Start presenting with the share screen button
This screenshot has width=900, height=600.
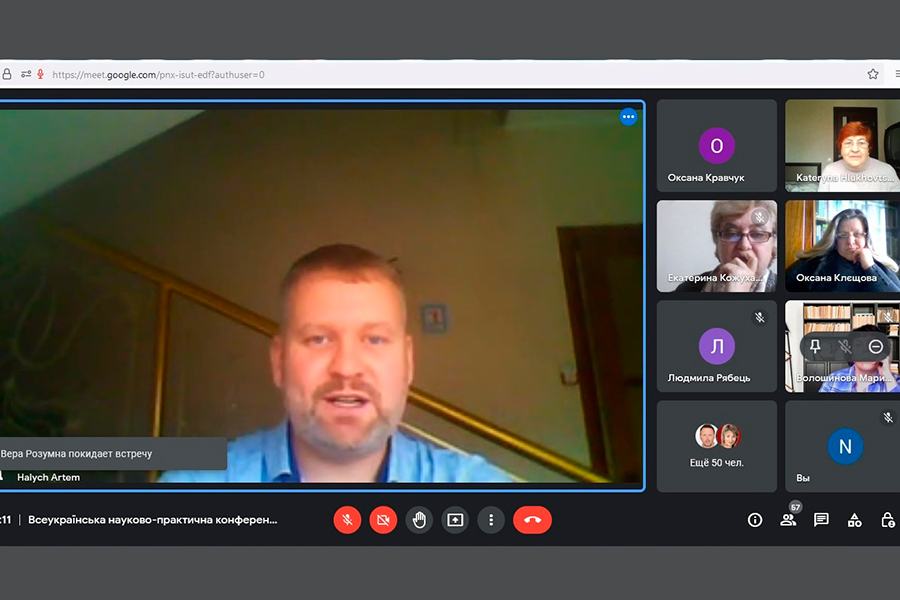(x=455, y=520)
